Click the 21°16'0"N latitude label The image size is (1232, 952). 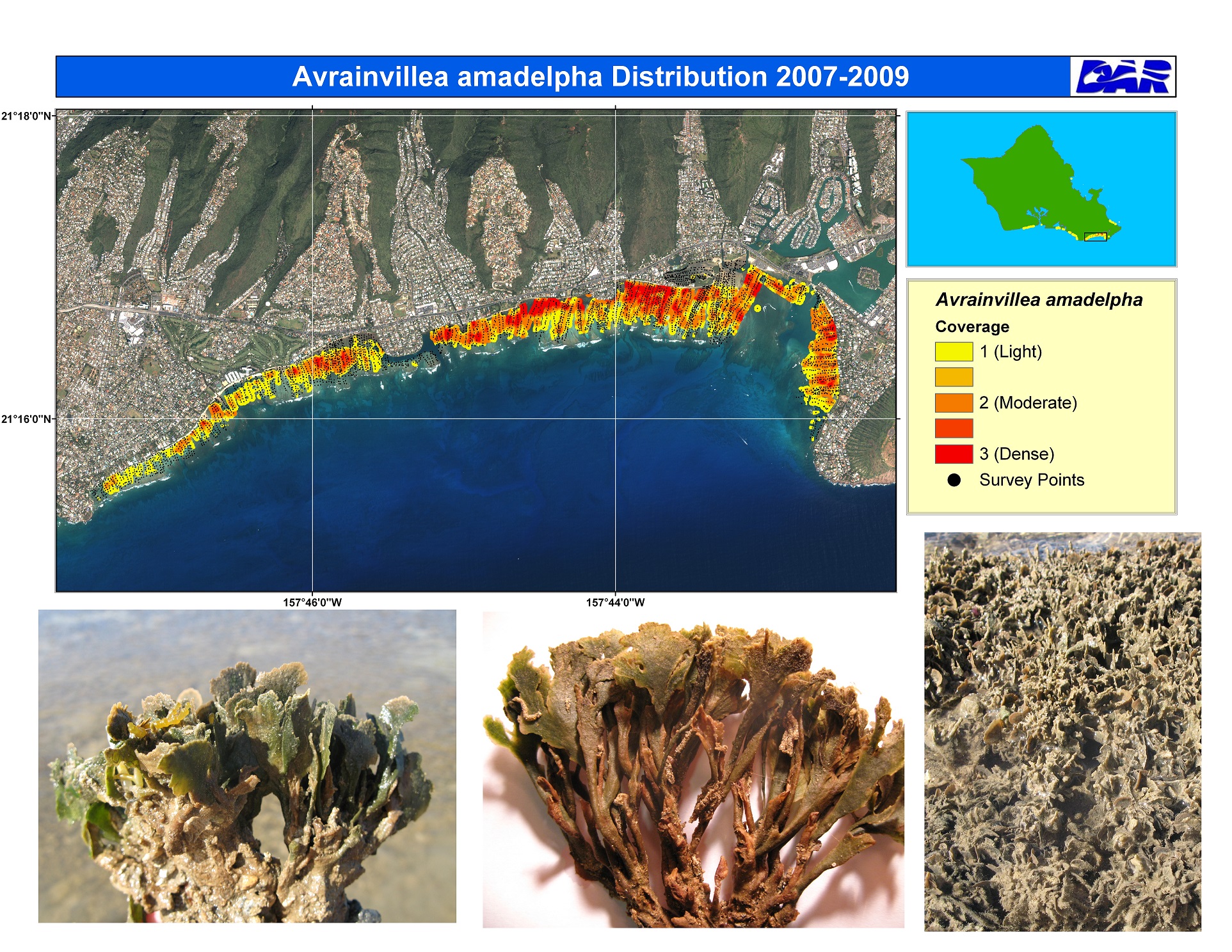pos(26,420)
